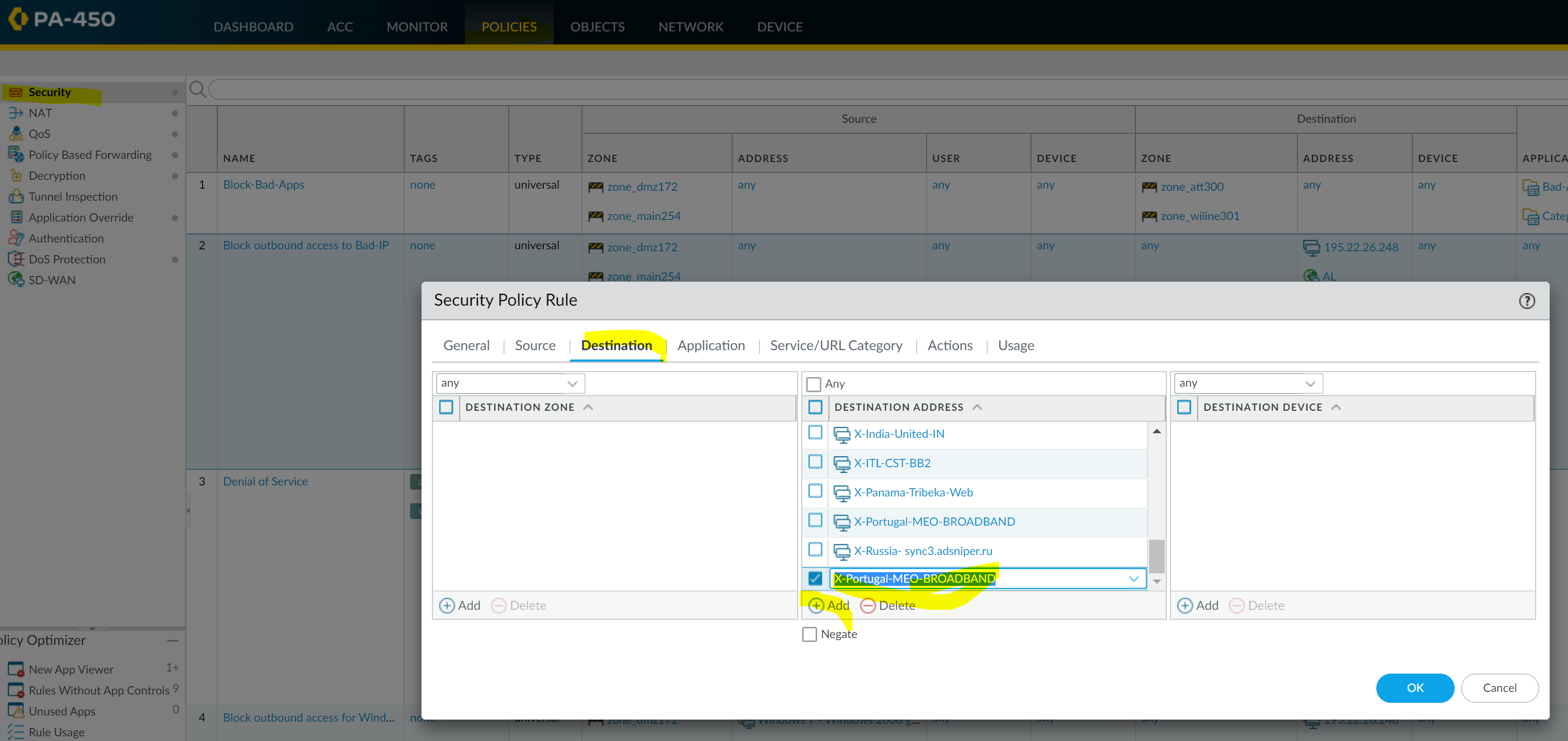
Task: Check the Any destination address checkbox
Action: coord(813,384)
